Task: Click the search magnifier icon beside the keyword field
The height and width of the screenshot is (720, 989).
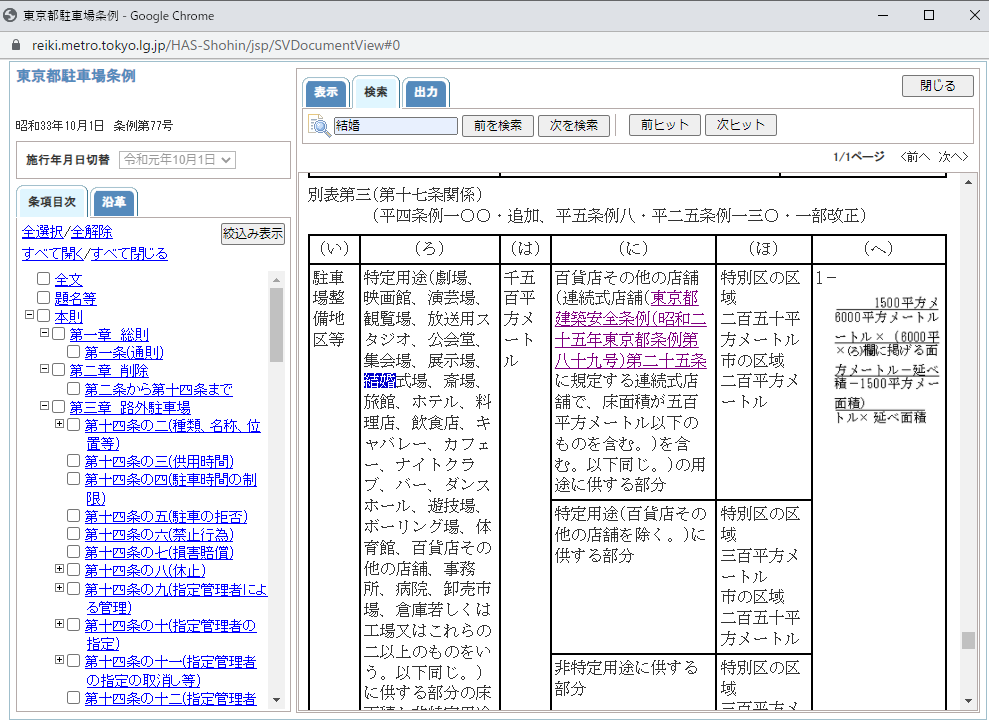Action: pos(319,125)
